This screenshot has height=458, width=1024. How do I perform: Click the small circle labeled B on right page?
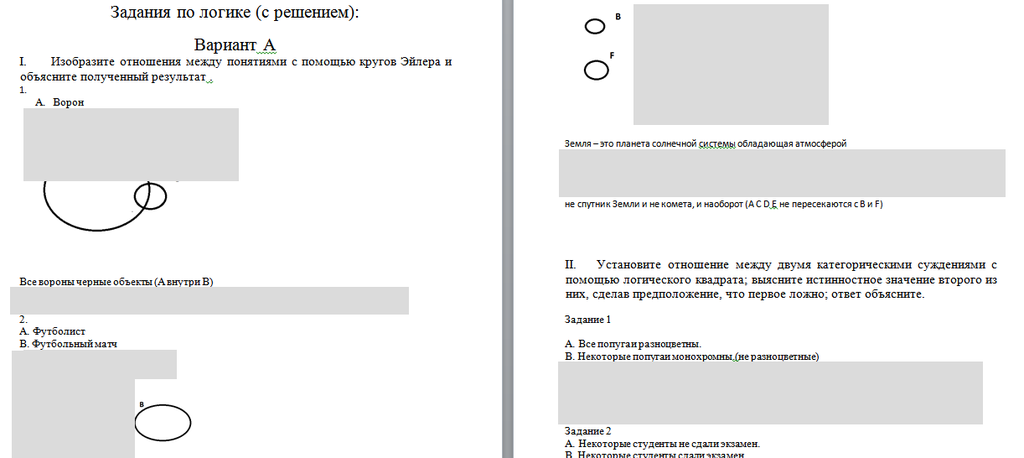(594, 26)
